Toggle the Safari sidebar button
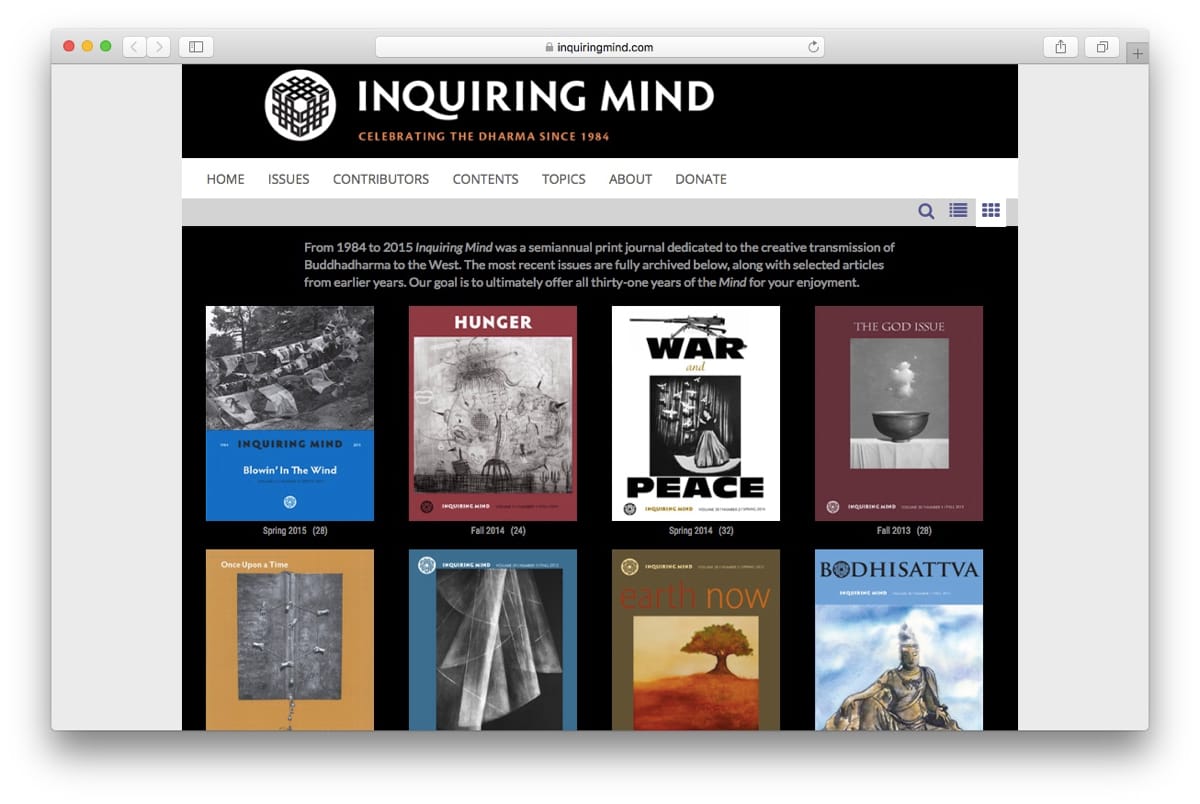This screenshot has width=1200, height=804. tap(196, 47)
